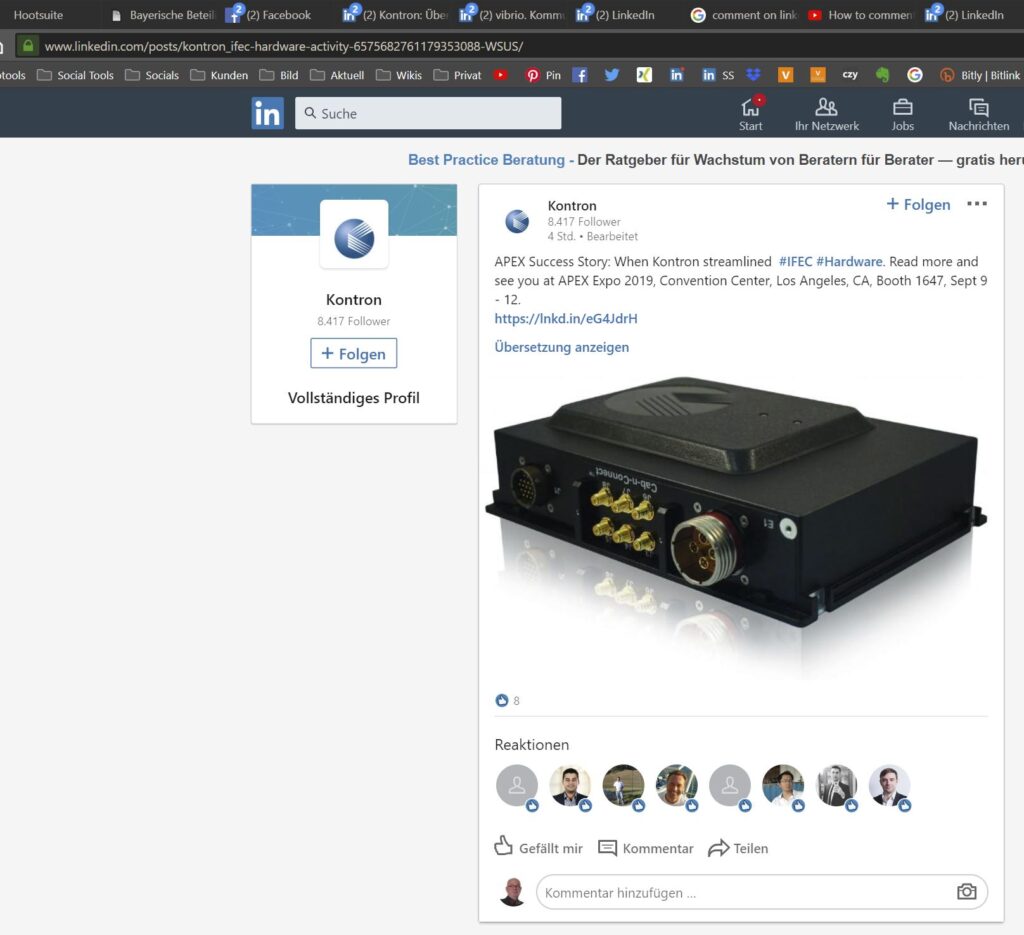Screen dimensions: 1024x935
Task: Click Übersetzung anzeigen to translate post
Action: [561, 347]
